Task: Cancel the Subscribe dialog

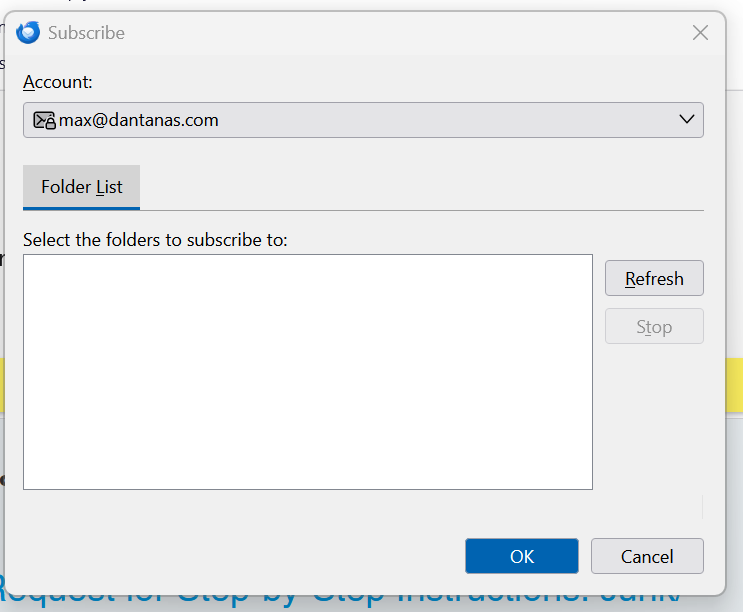Action: tap(647, 556)
